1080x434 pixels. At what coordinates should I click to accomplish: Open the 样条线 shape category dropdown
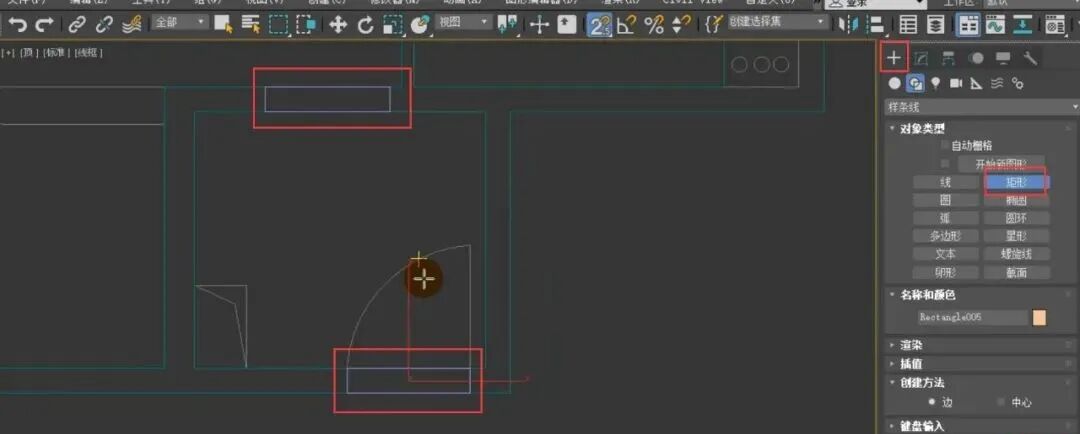point(982,107)
